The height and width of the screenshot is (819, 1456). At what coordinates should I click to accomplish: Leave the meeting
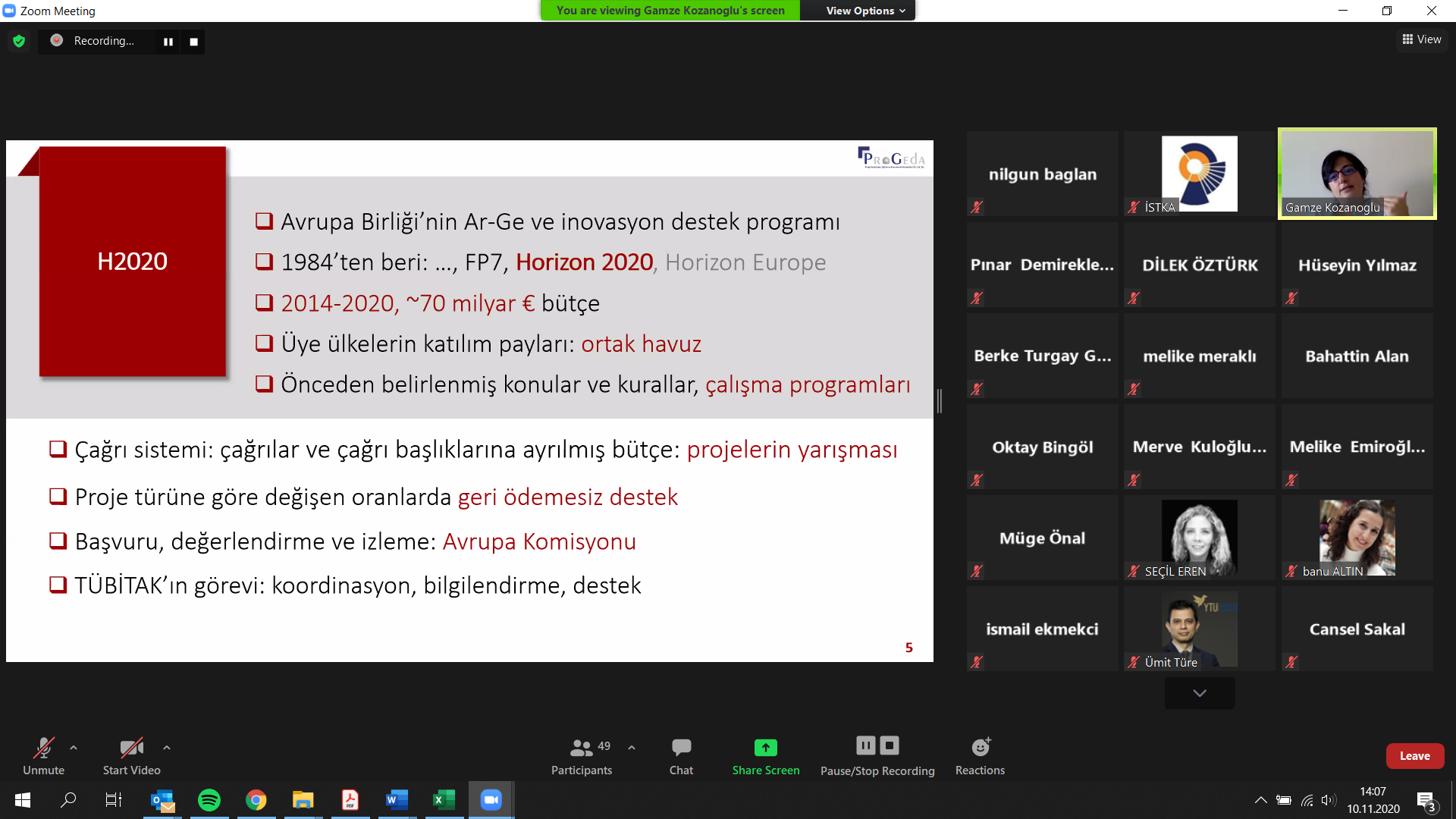coord(1415,756)
